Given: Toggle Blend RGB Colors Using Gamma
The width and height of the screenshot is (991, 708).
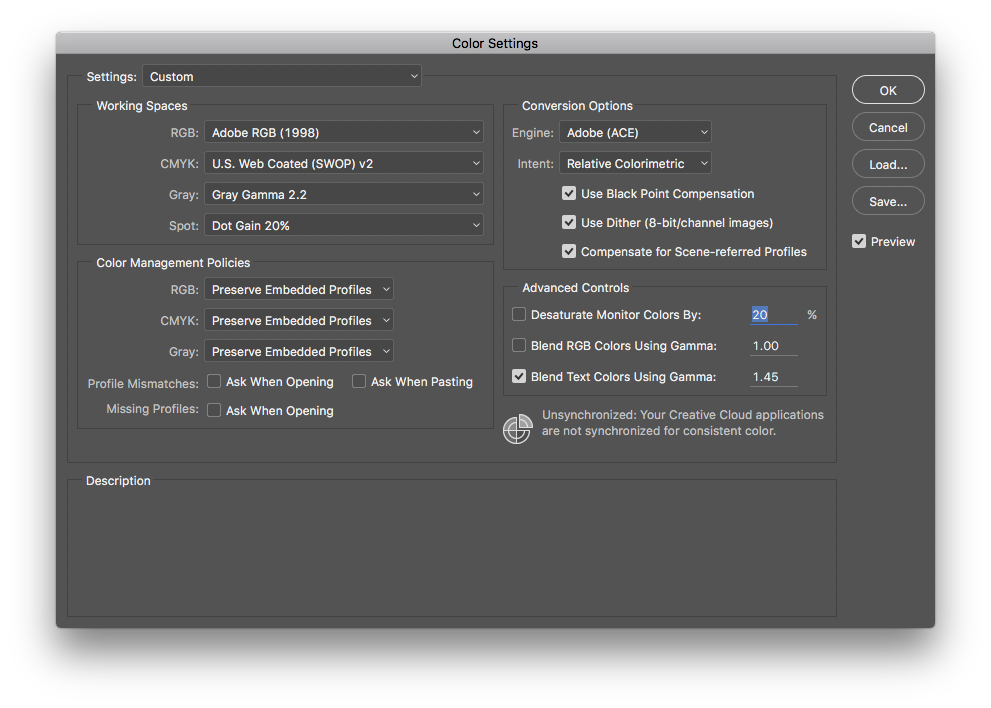Looking at the screenshot, I should (519, 346).
